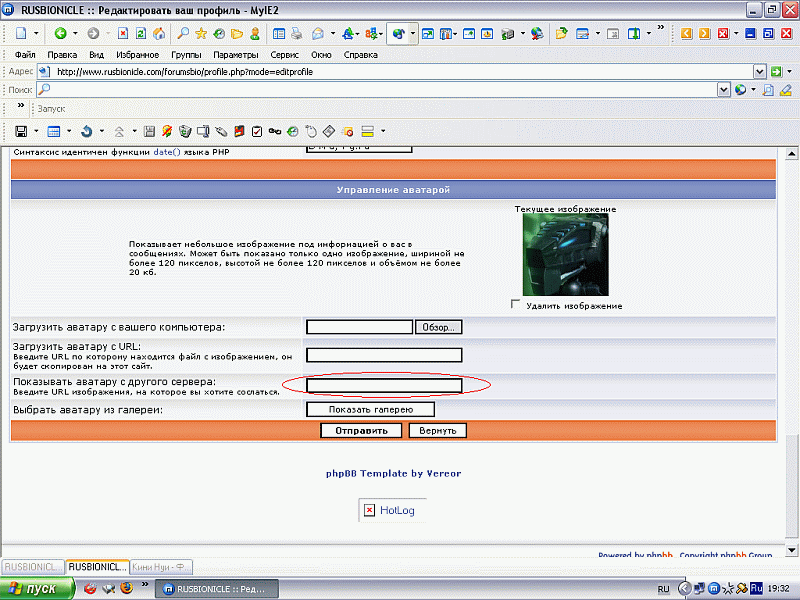800x600 pixels.
Task: Click the page scrollbar up arrow
Action: pyautogui.click(x=791, y=154)
